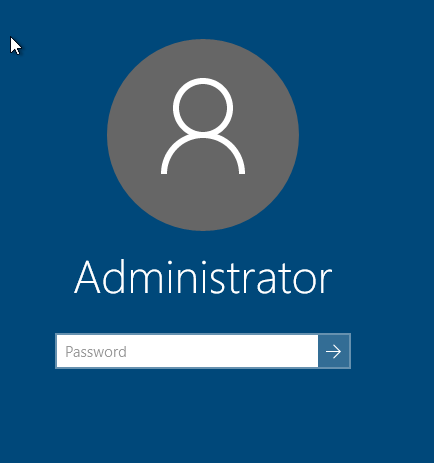
Task: Select the Administrator user avatar picture
Action: 203,135
